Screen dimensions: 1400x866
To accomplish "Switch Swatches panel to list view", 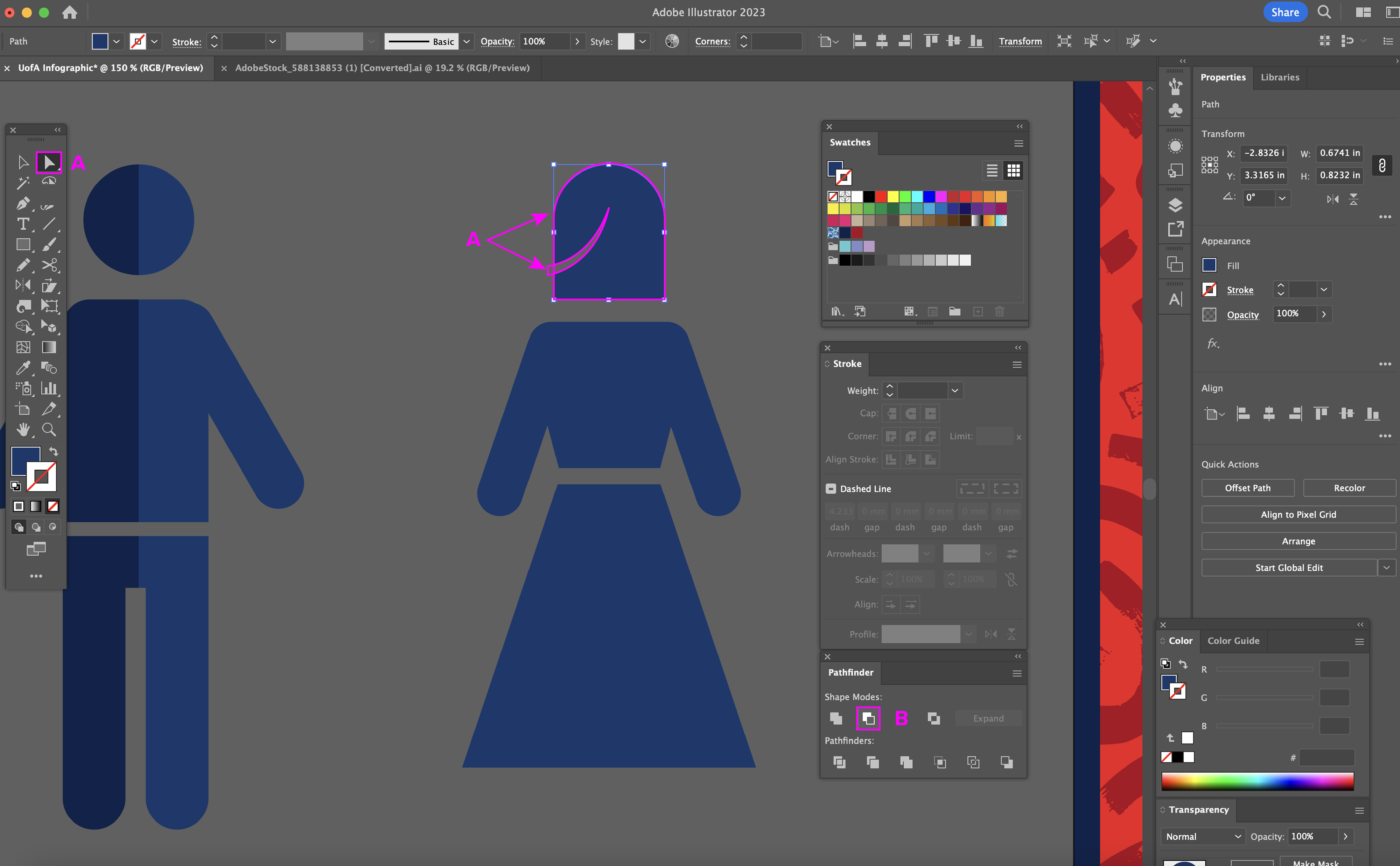I will (992, 170).
